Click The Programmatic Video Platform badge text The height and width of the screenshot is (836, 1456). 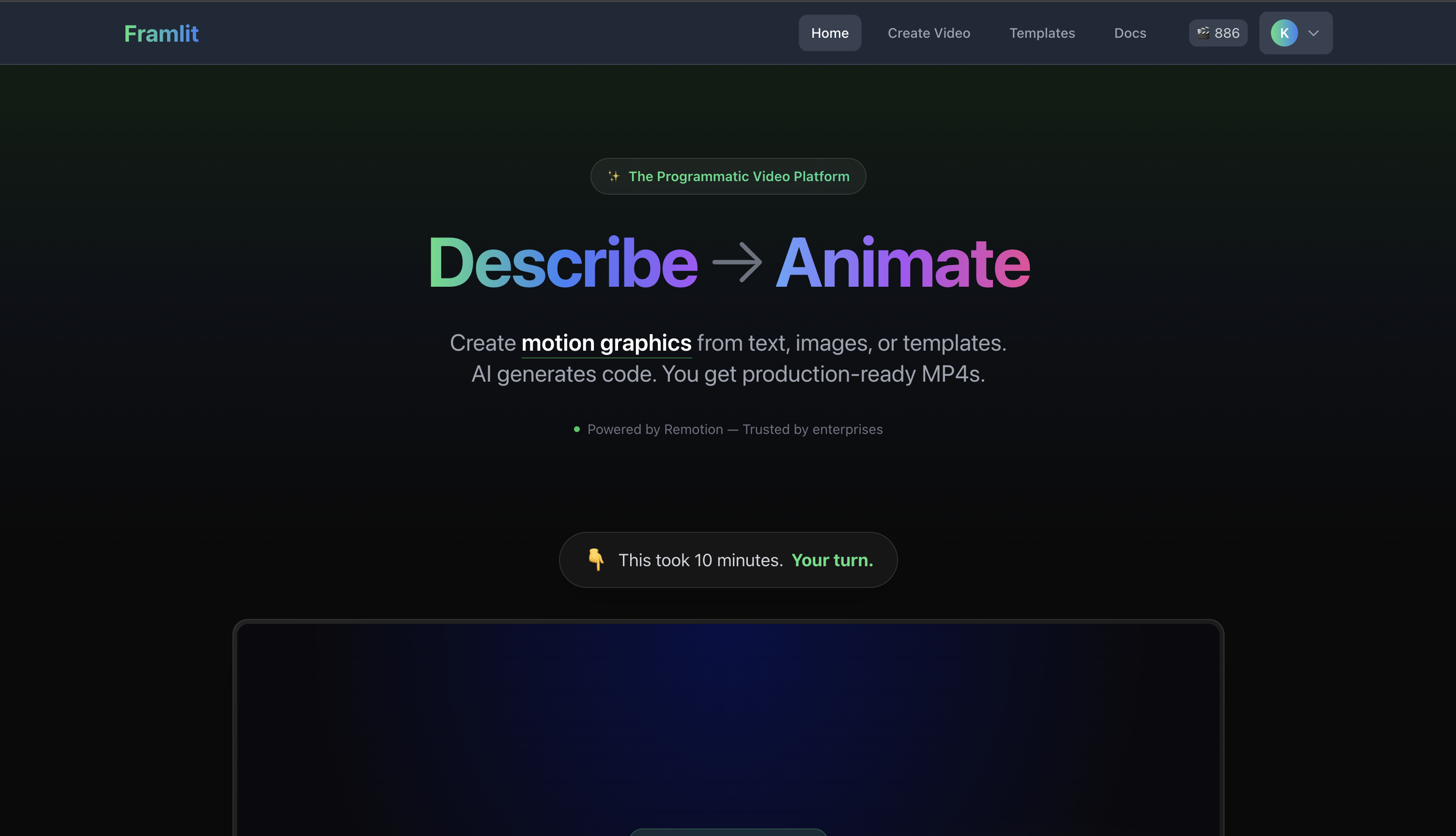tap(738, 176)
